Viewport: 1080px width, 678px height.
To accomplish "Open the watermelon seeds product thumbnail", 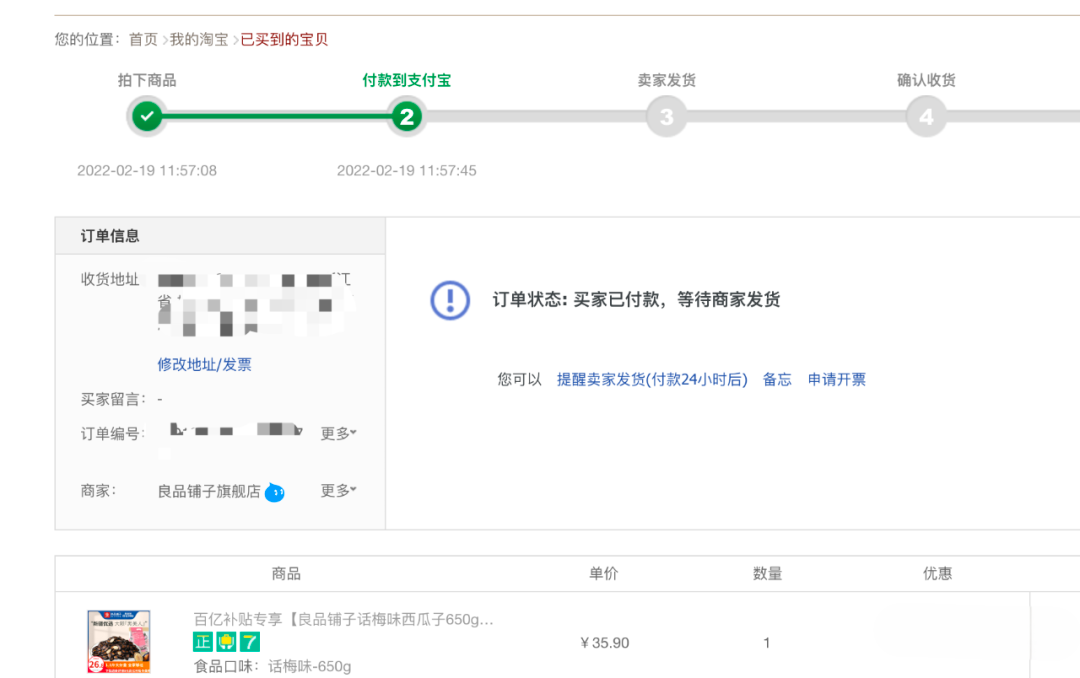I will pos(118,641).
